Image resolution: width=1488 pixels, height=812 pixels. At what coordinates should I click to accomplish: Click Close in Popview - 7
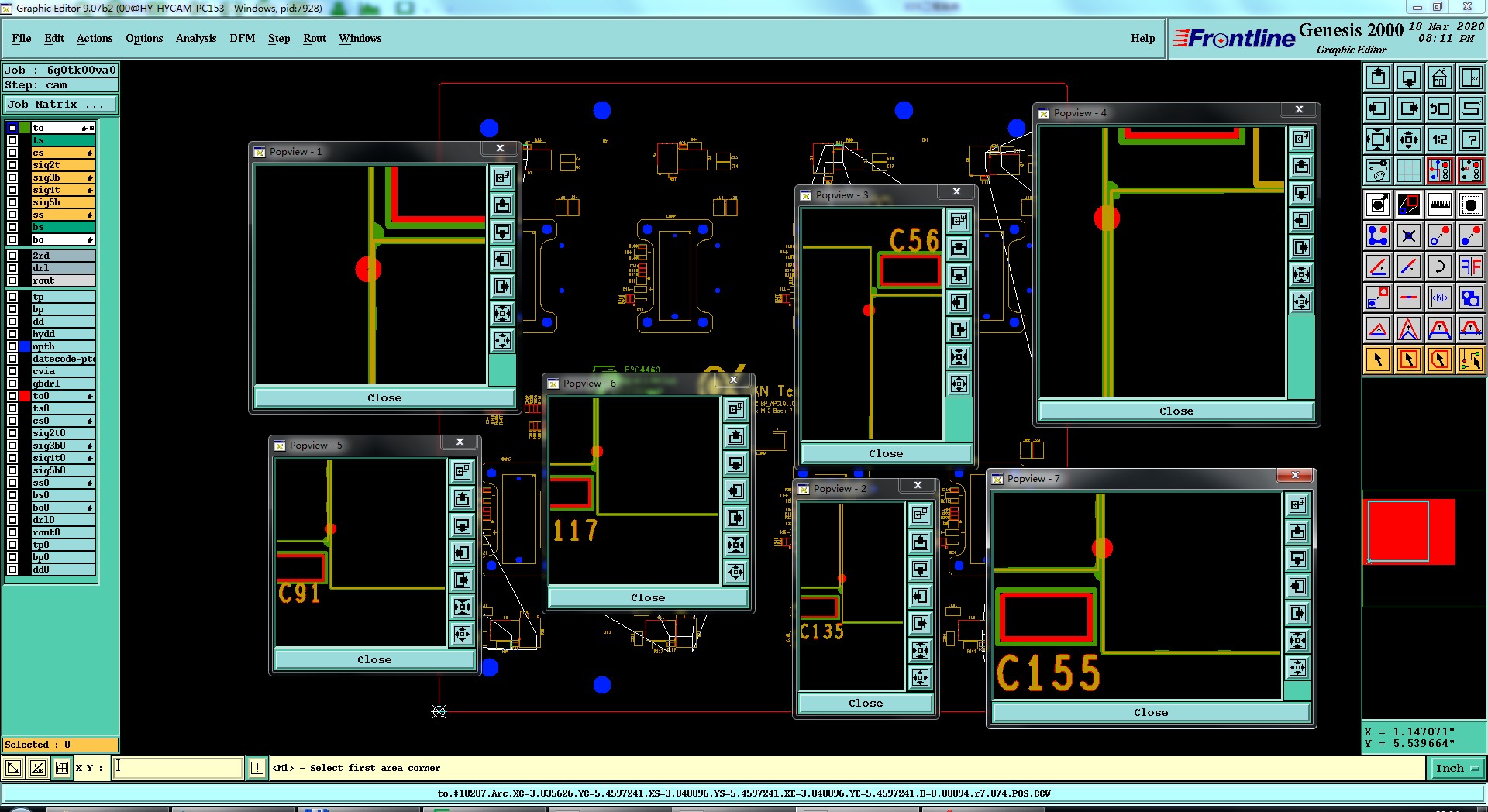click(x=1151, y=712)
